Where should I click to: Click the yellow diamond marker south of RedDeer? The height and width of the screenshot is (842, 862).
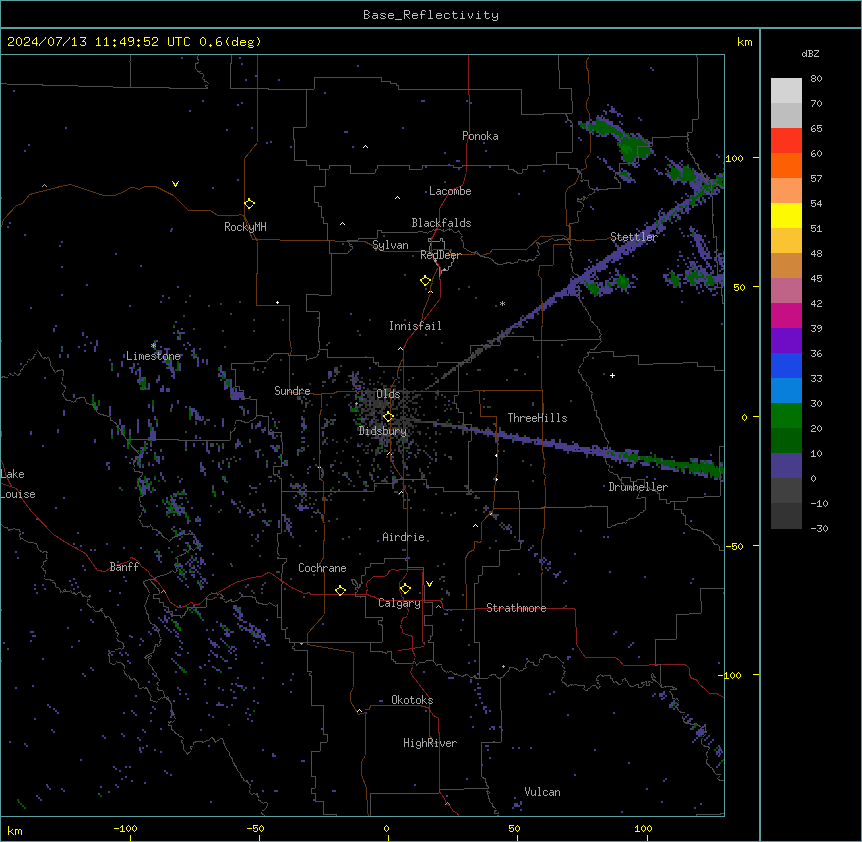point(426,281)
